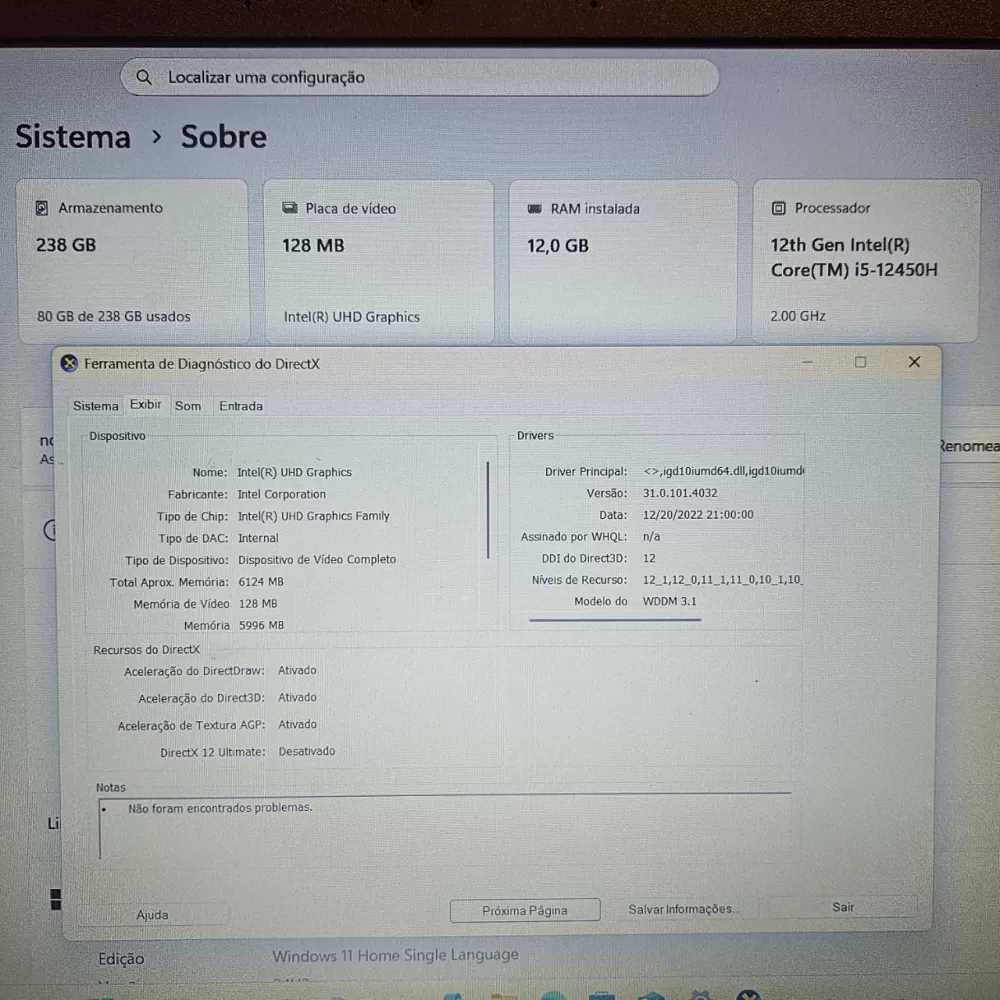
Task: Select '80 GB de 238 GB usados' text
Action: (114, 316)
